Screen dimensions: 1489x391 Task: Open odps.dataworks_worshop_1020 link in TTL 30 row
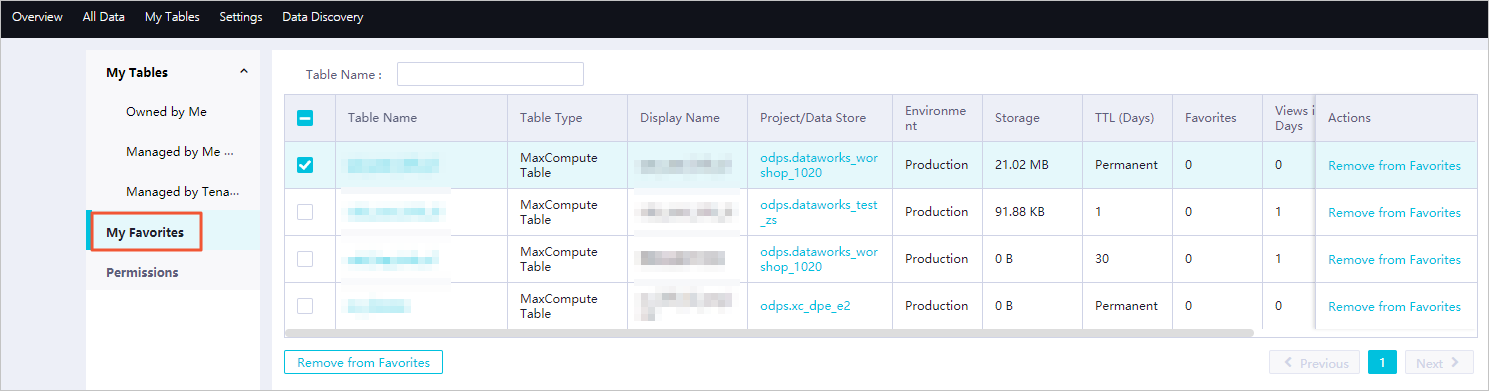point(819,259)
